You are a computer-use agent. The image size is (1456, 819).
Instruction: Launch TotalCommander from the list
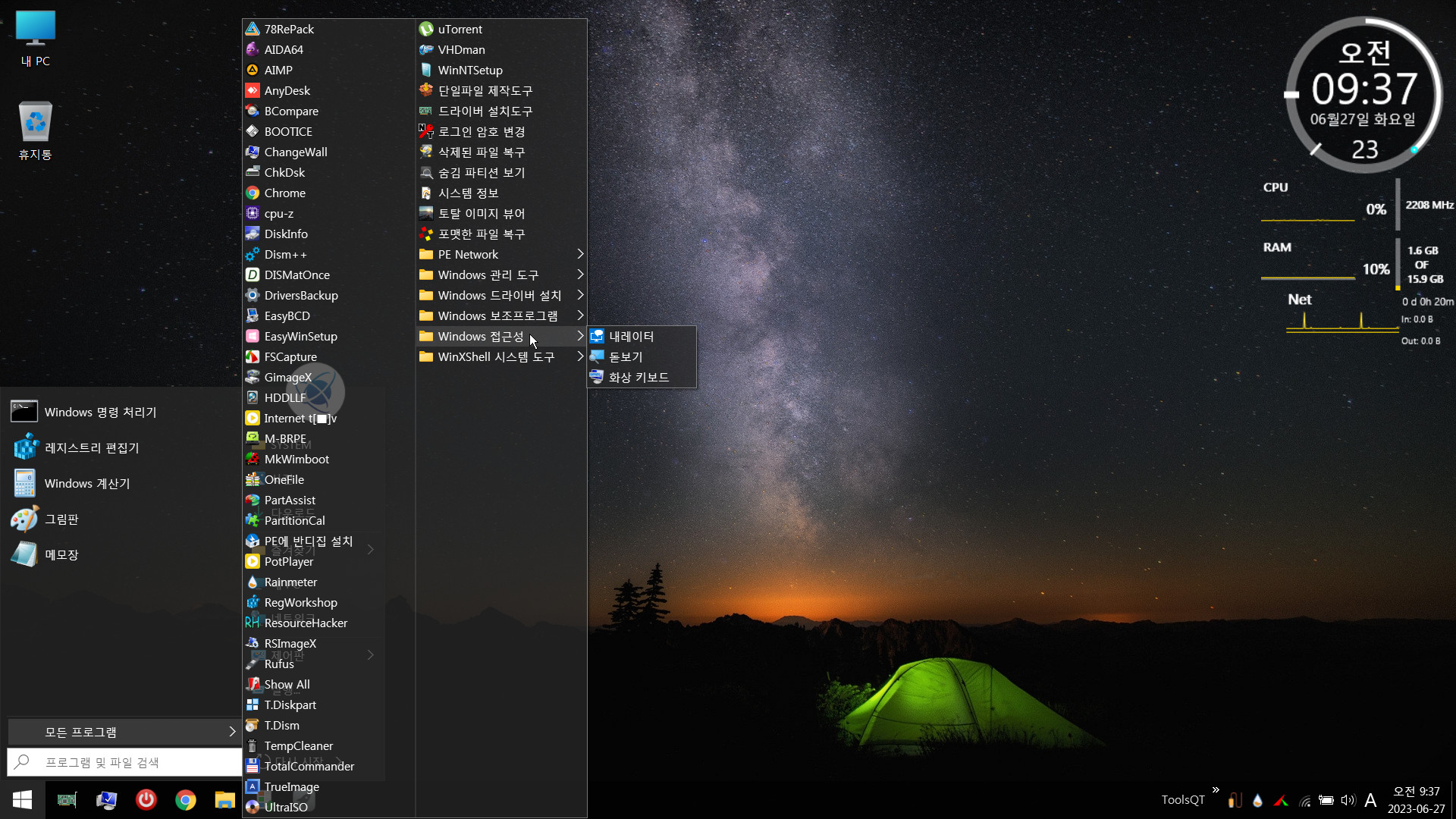(328, 766)
